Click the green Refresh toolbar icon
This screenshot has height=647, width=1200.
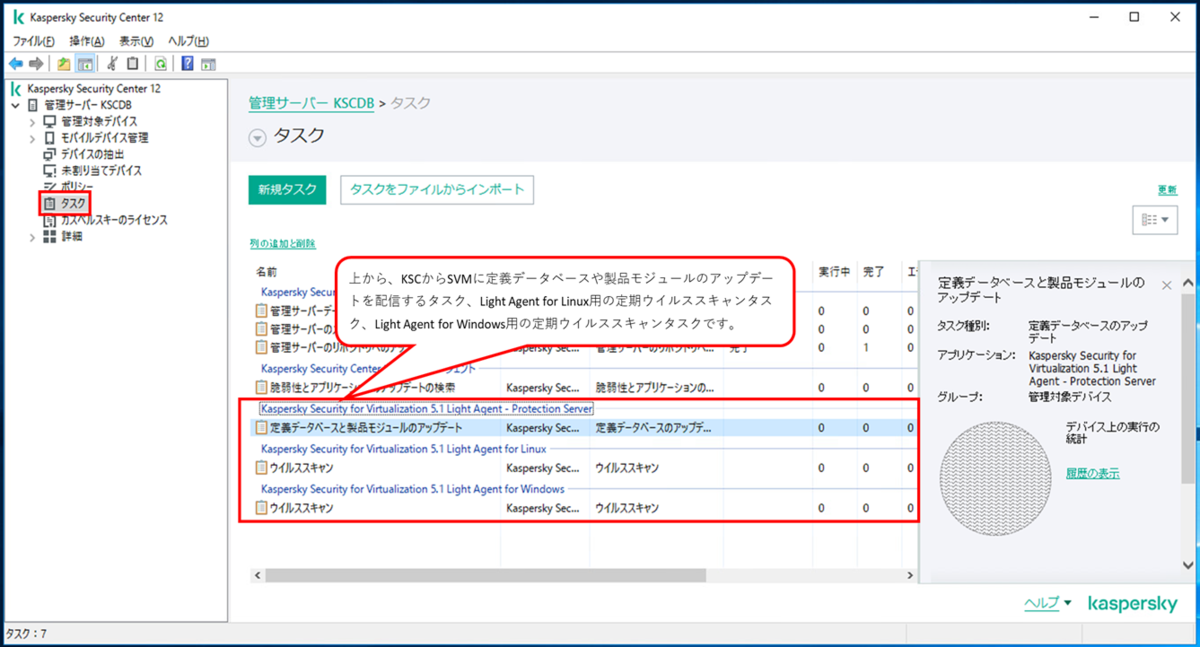(x=160, y=64)
